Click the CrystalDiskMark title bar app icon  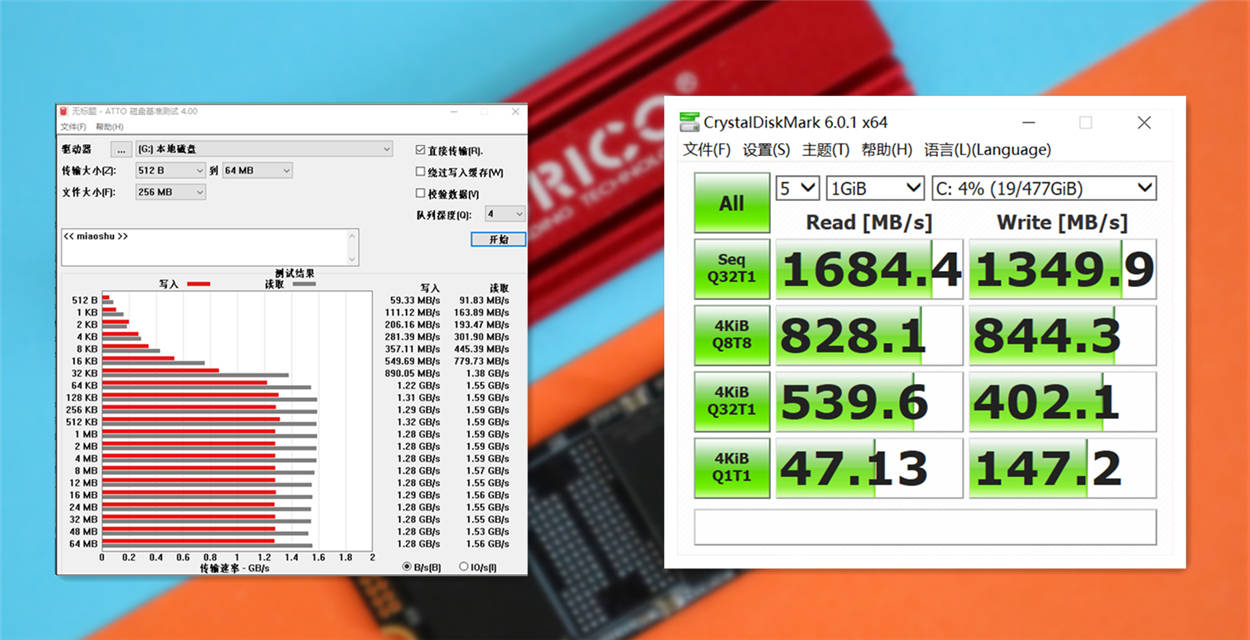tap(689, 123)
